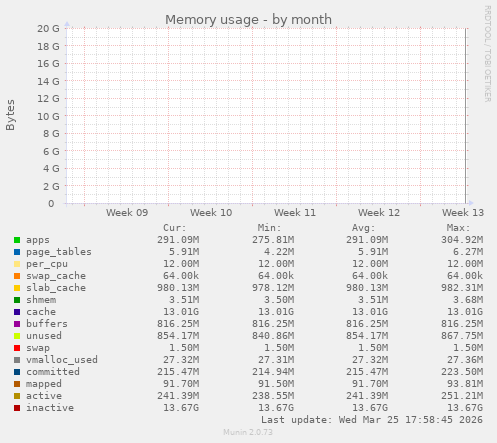This screenshot has height=443, width=497.
Task: Click the 'unused' legend label
Action: [x=44, y=336]
